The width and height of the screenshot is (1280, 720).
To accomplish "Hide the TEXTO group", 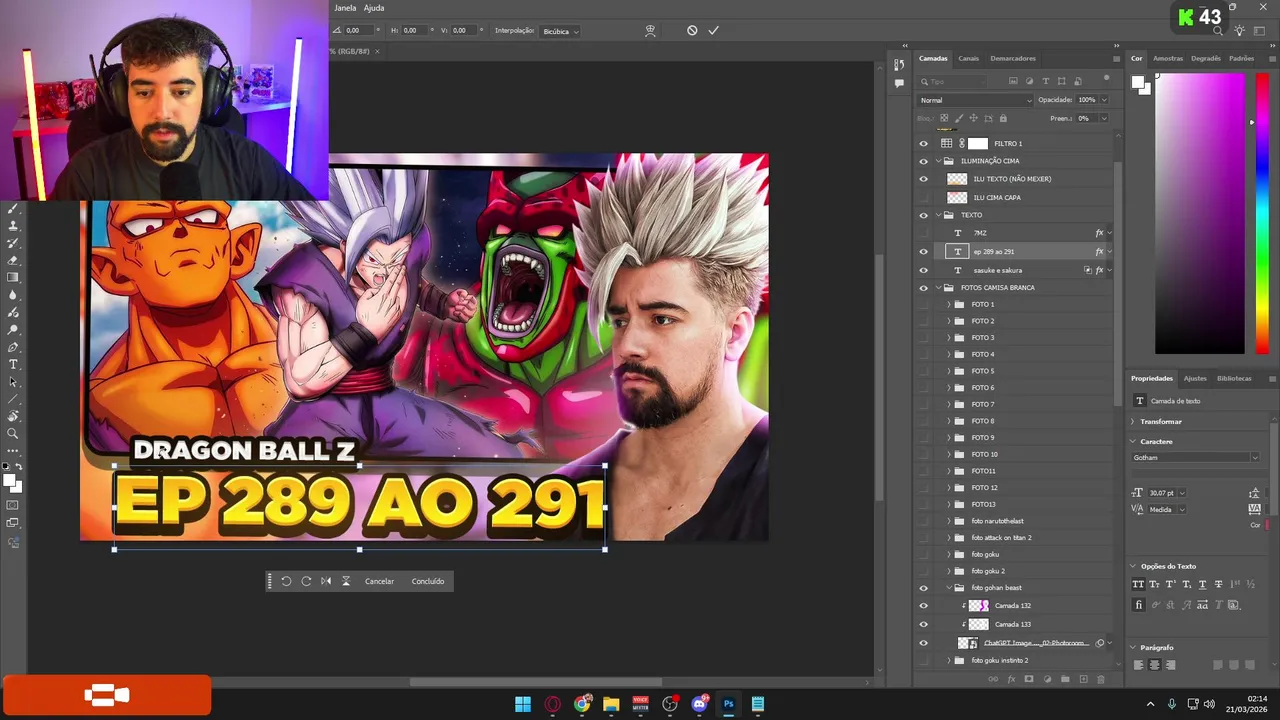I will click(x=923, y=215).
